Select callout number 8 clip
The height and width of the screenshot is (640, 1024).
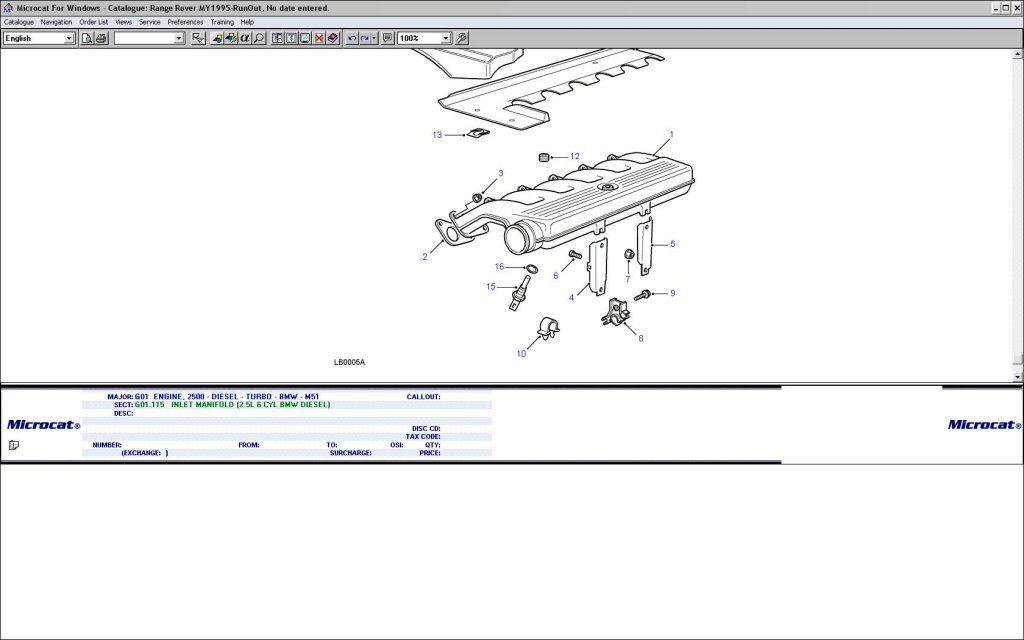[x=641, y=338]
